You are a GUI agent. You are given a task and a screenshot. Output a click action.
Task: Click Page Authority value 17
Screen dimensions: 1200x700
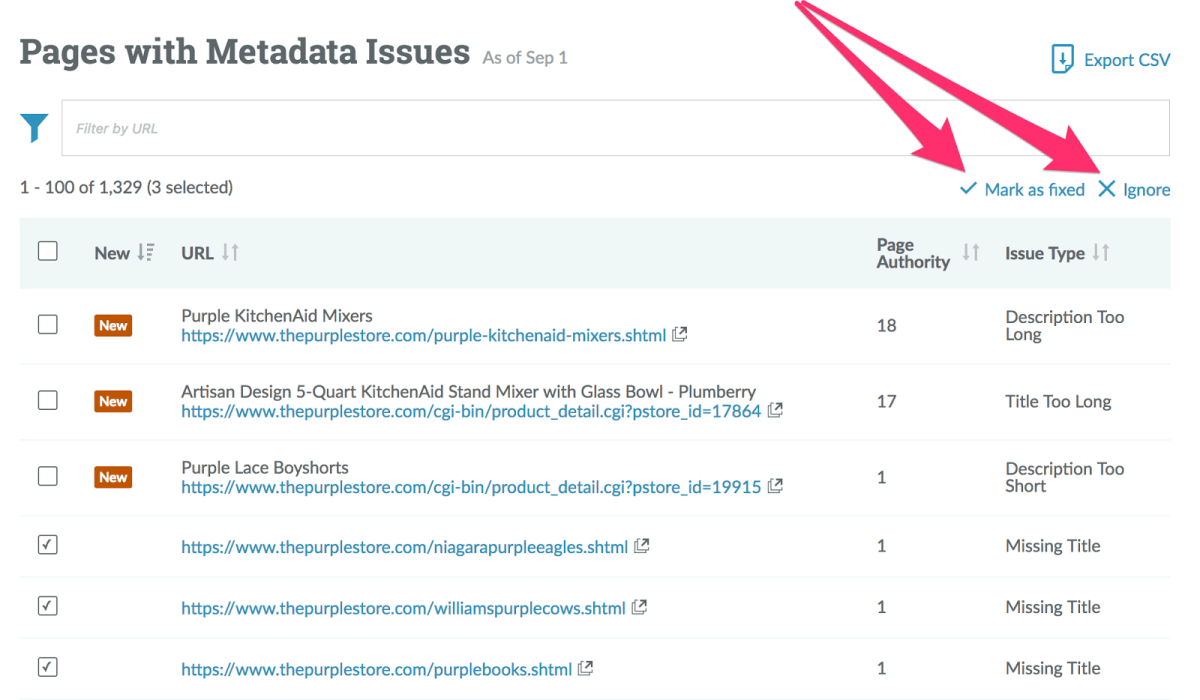coord(886,401)
